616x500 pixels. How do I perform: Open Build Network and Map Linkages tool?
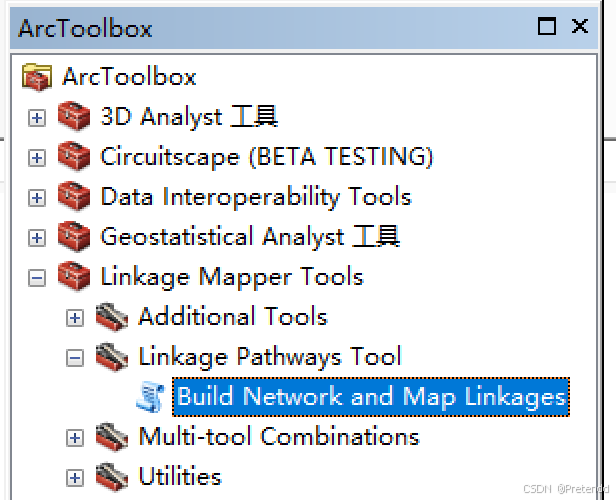click(371, 397)
